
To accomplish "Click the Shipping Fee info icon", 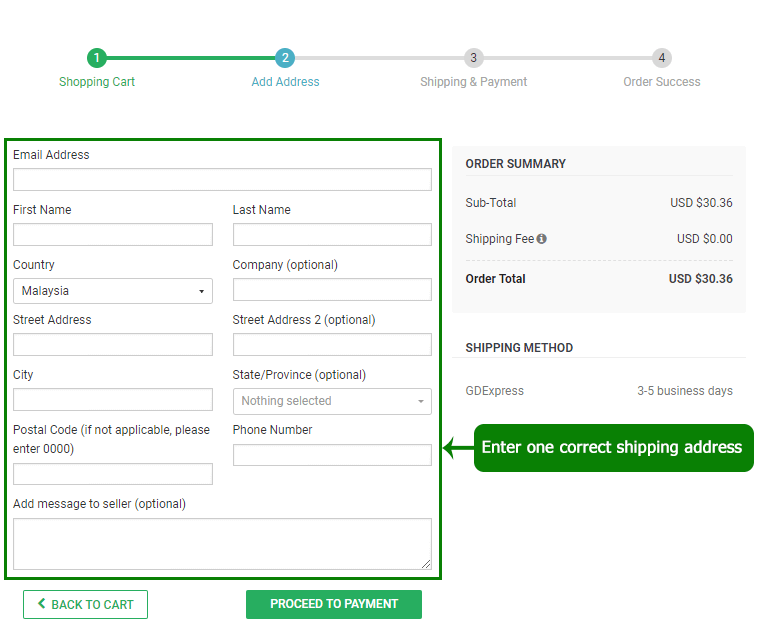I will tap(541, 239).
